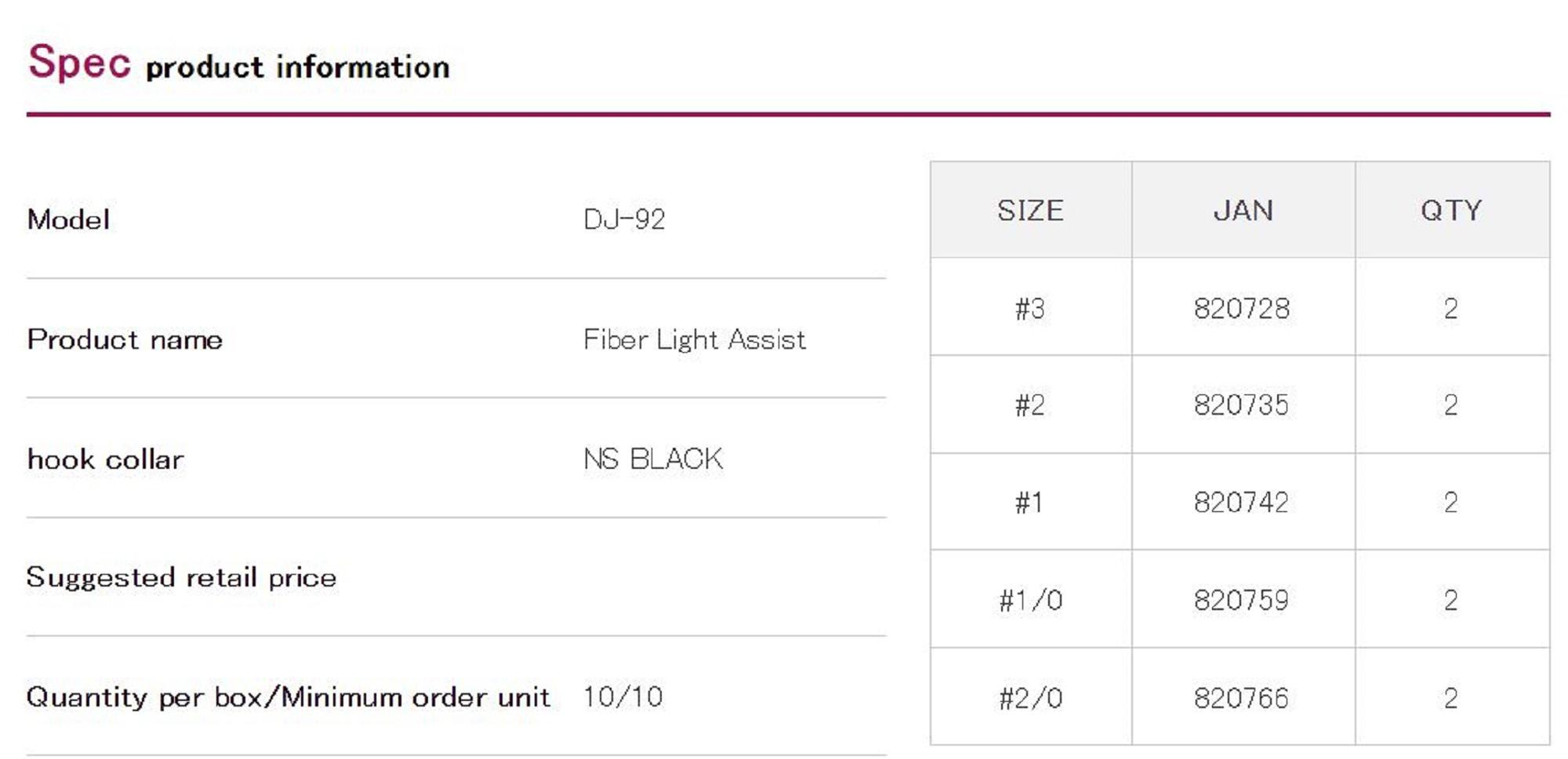Click the "hook collar" label
Screen dimensions: 1568x759
105,459
